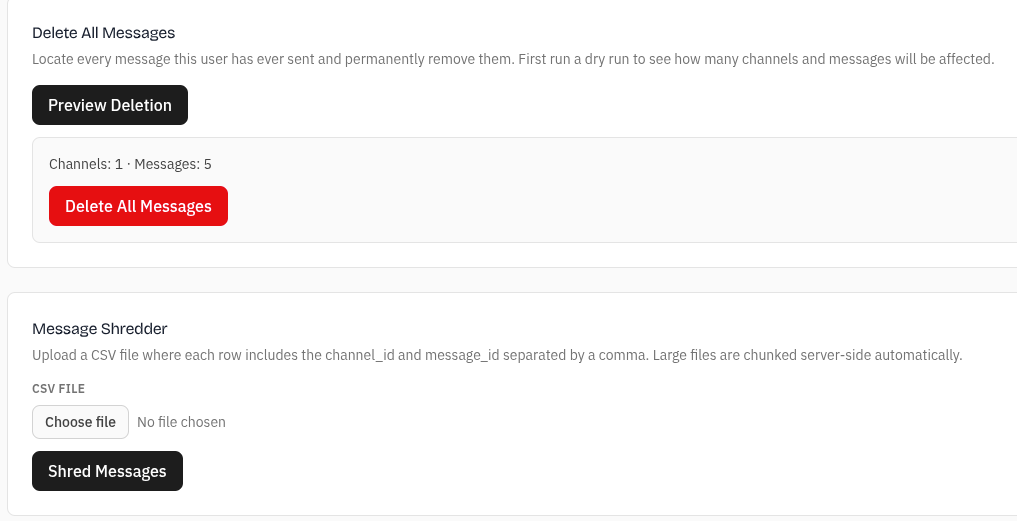Viewport: 1017px width, 521px height.
Task: Click the dry run description sentence
Action: tap(756, 59)
